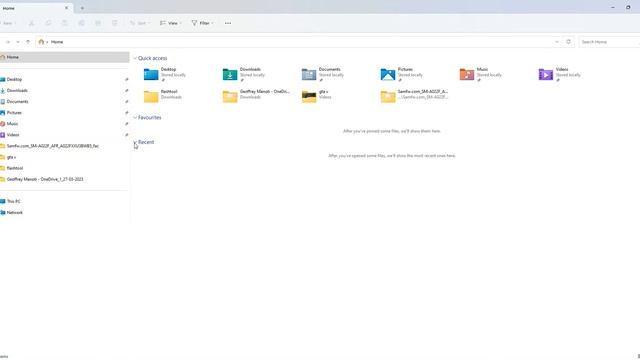Click the Share icon in the toolbar
This screenshot has height=360, width=640.
click(98, 23)
